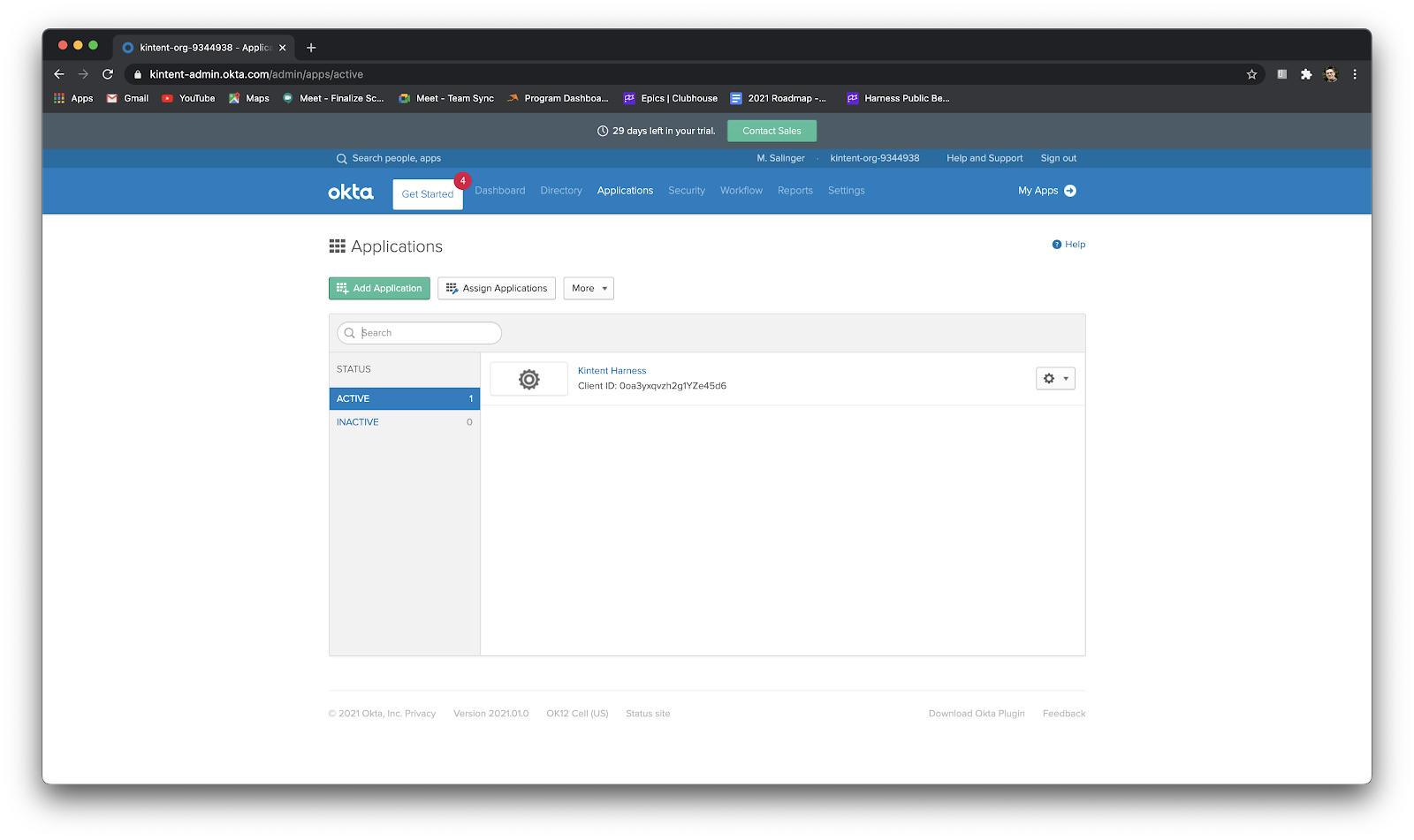The height and width of the screenshot is (840, 1414).
Task: Open the Reports menu
Action: click(795, 191)
